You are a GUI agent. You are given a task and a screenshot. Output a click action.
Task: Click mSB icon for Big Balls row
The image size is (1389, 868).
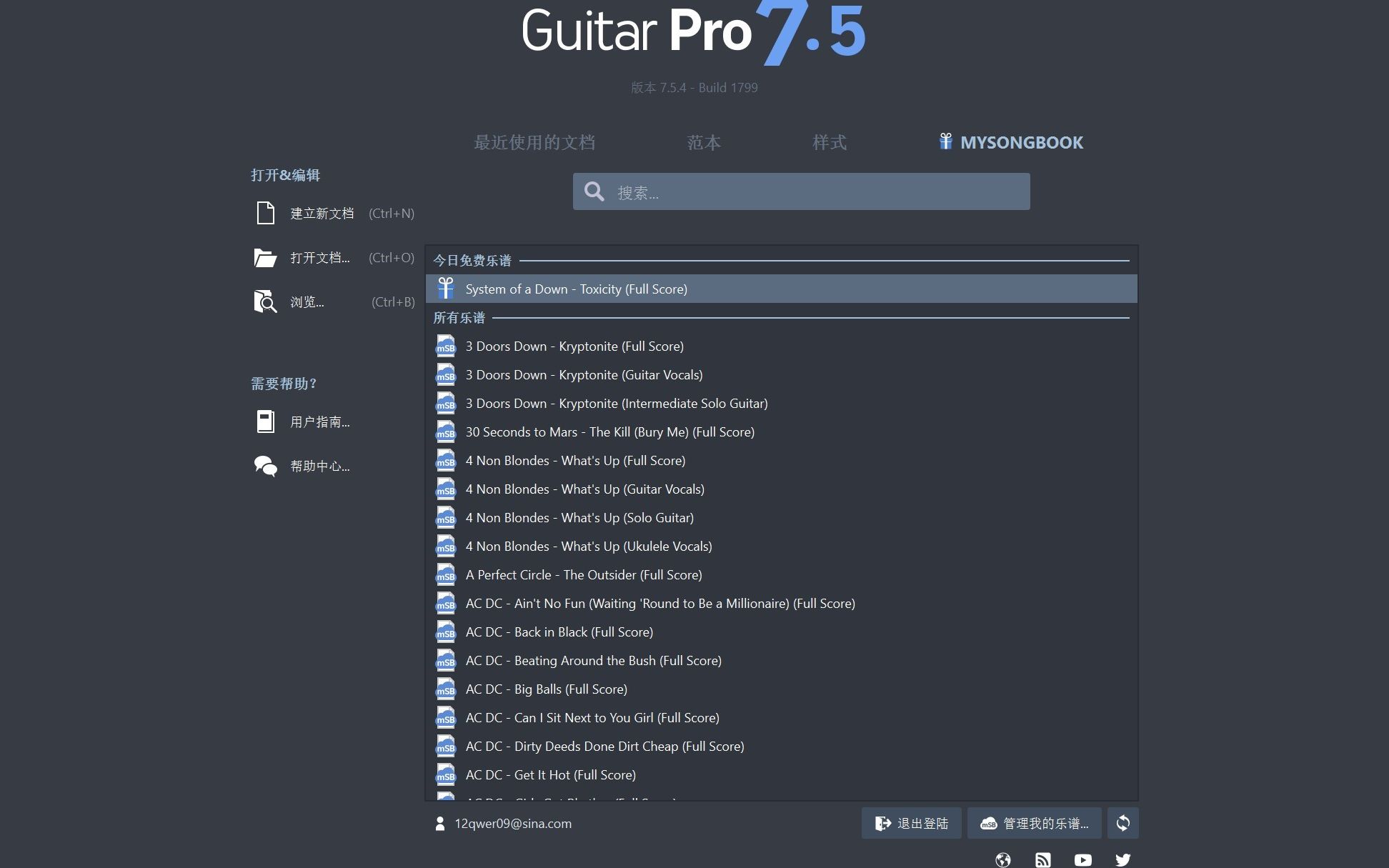(446, 689)
